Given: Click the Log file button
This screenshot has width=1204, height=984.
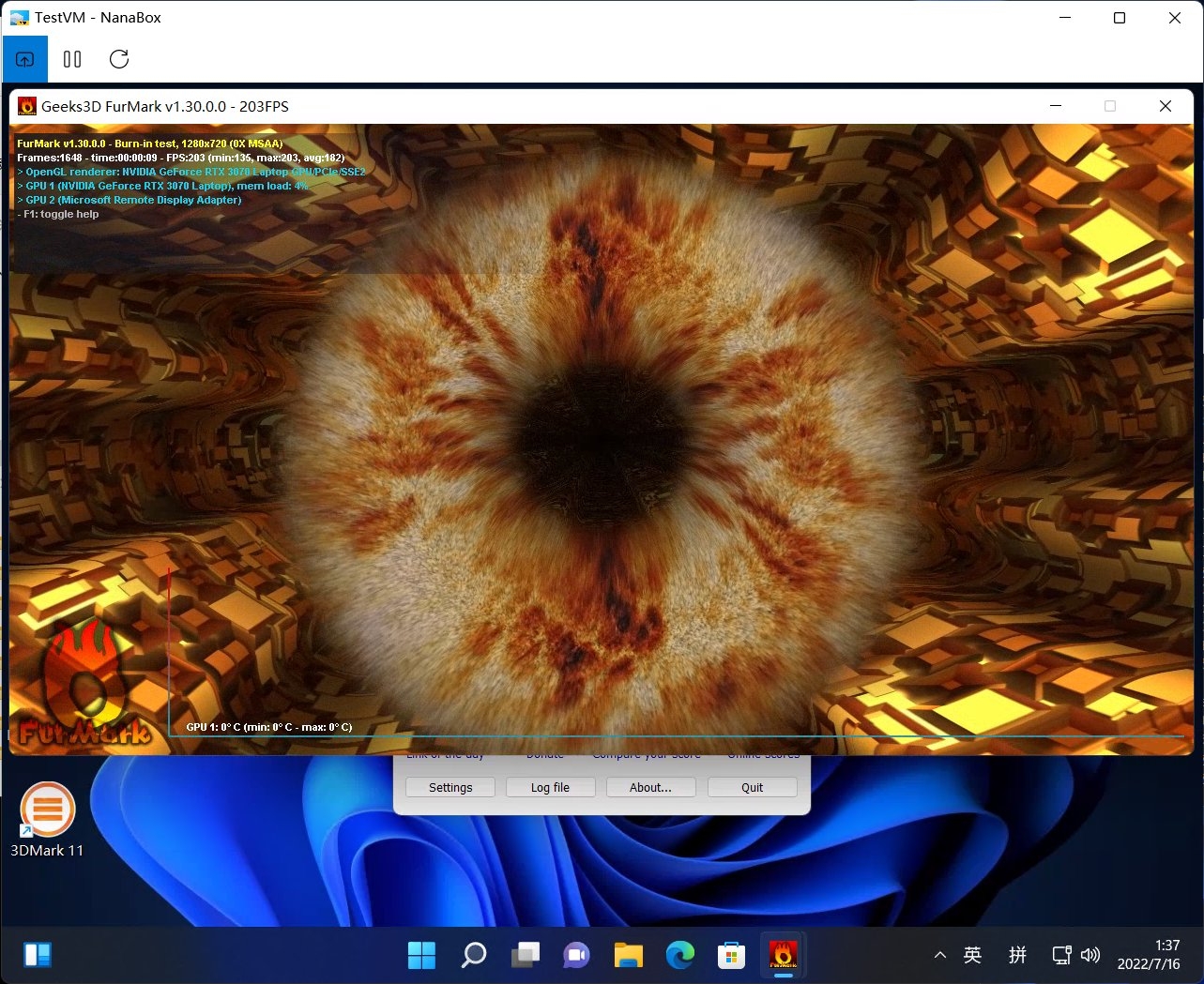Looking at the screenshot, I should (x=550, y=787).
